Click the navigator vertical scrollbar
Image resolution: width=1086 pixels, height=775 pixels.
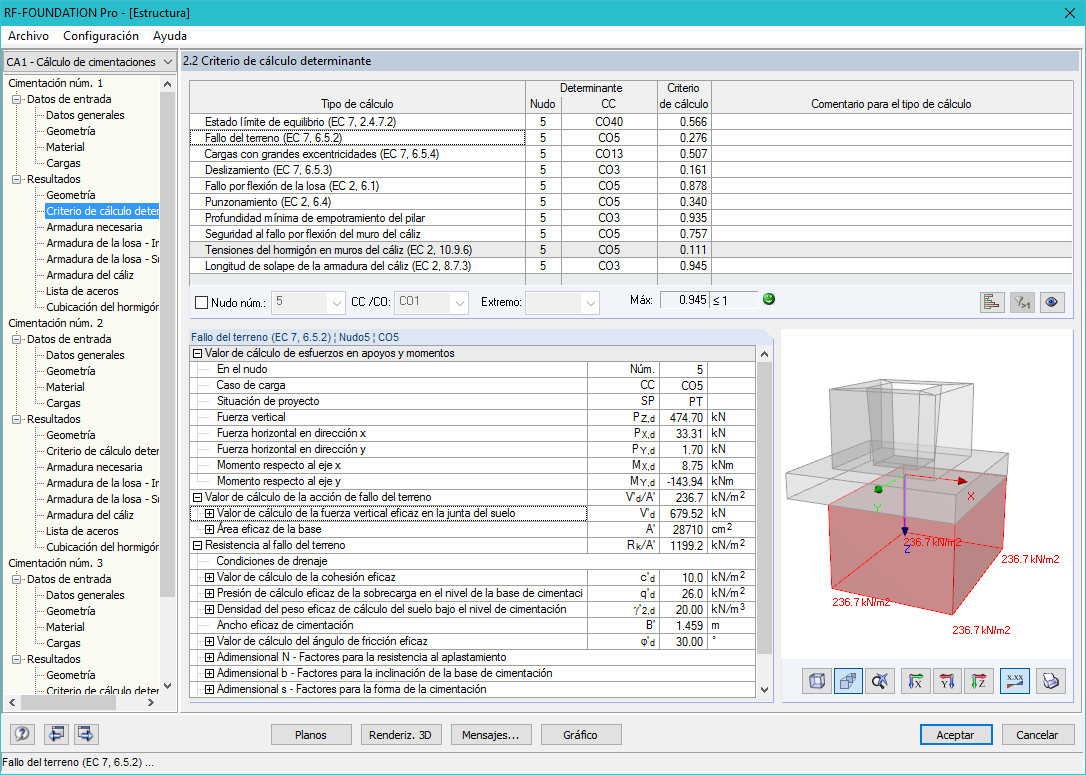click(x=167, y=343)
